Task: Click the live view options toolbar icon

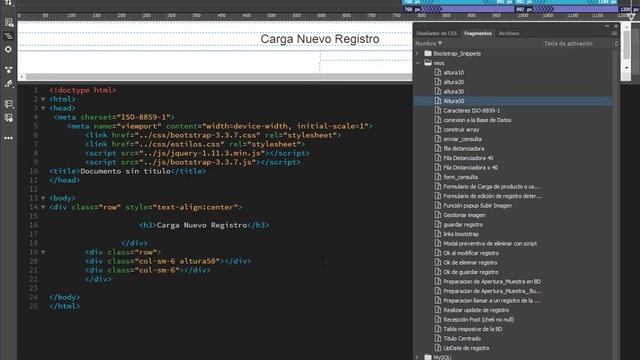Action: [9, 22]
